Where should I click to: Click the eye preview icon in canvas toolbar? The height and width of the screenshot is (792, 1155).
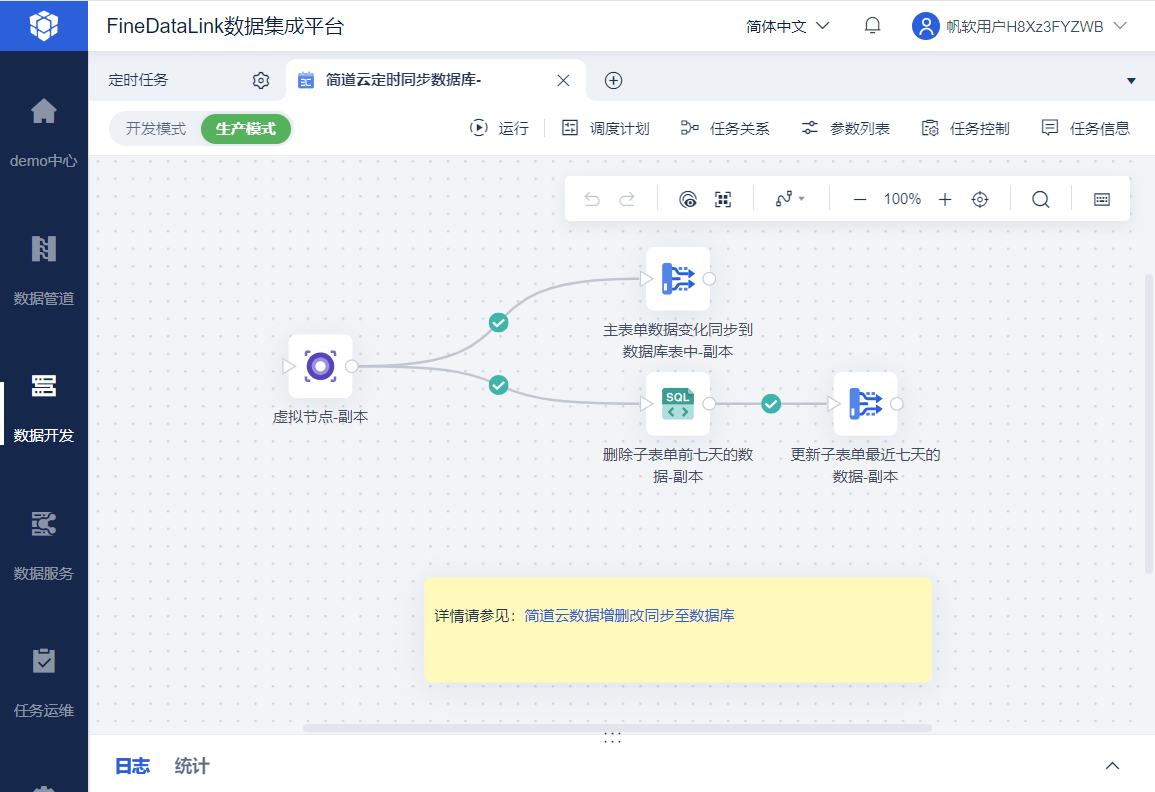point(687,199)
